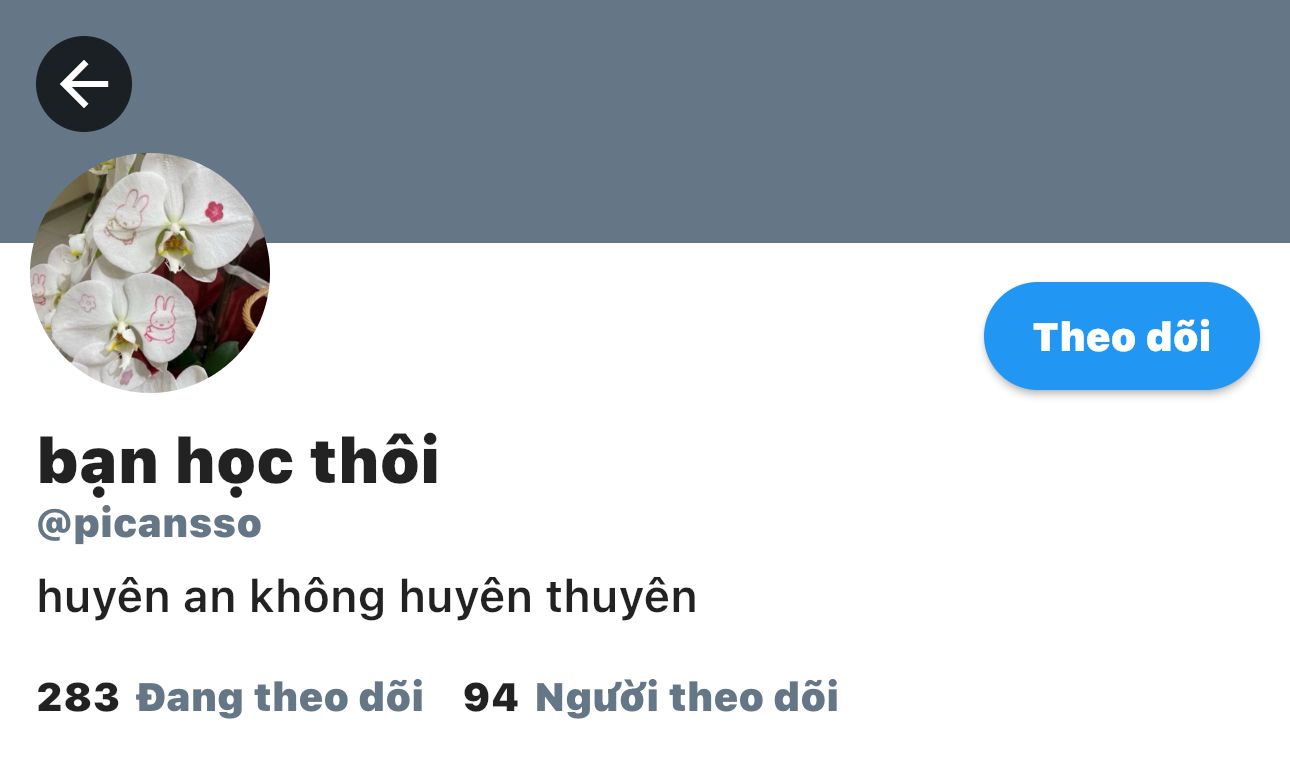This screenshot has width=1290, height=780.
Task: Click the lower orchid with bunny drawing in avatar
Action: (125, 320)
